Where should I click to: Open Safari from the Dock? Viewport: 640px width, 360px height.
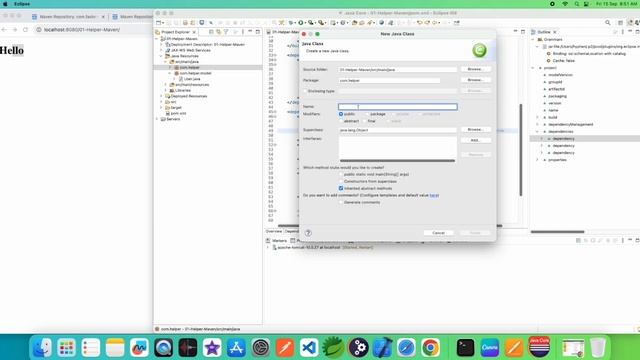406,348
